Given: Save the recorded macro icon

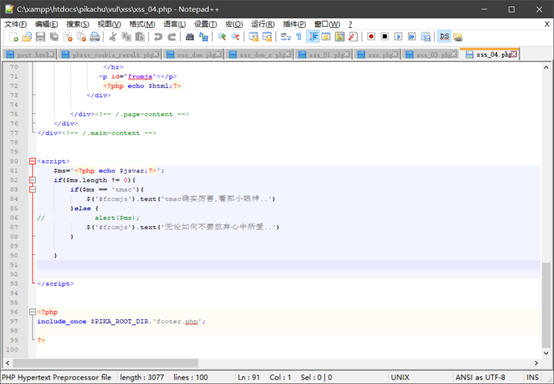Looking at the screenshot, I should [426, 37].
